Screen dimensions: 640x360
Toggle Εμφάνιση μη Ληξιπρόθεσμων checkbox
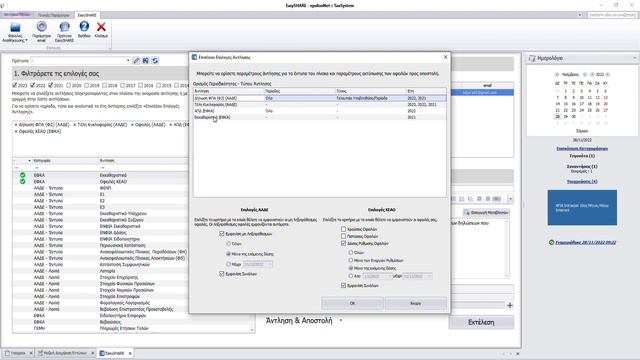tap(222, 234)
